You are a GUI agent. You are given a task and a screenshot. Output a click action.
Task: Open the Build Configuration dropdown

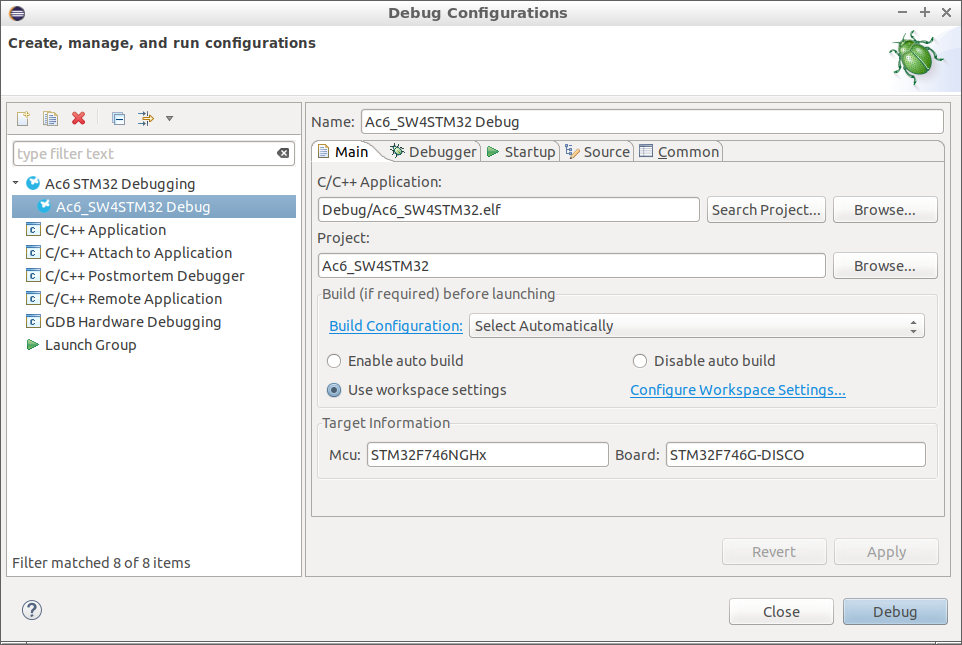coord(696,326)
